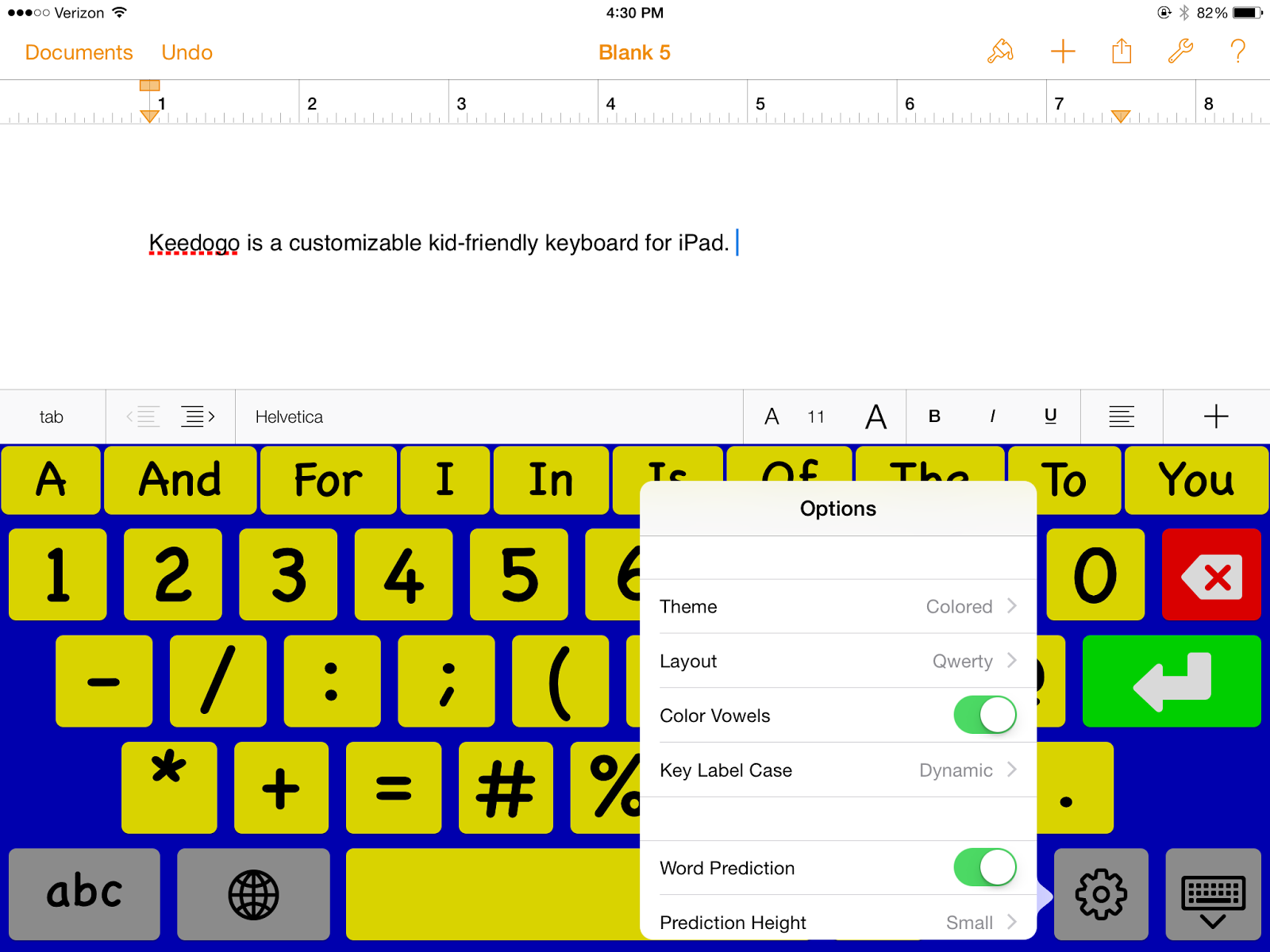Increase font size with large A
The height and width of the screenshot is (952, 1270).
[876, 416]
